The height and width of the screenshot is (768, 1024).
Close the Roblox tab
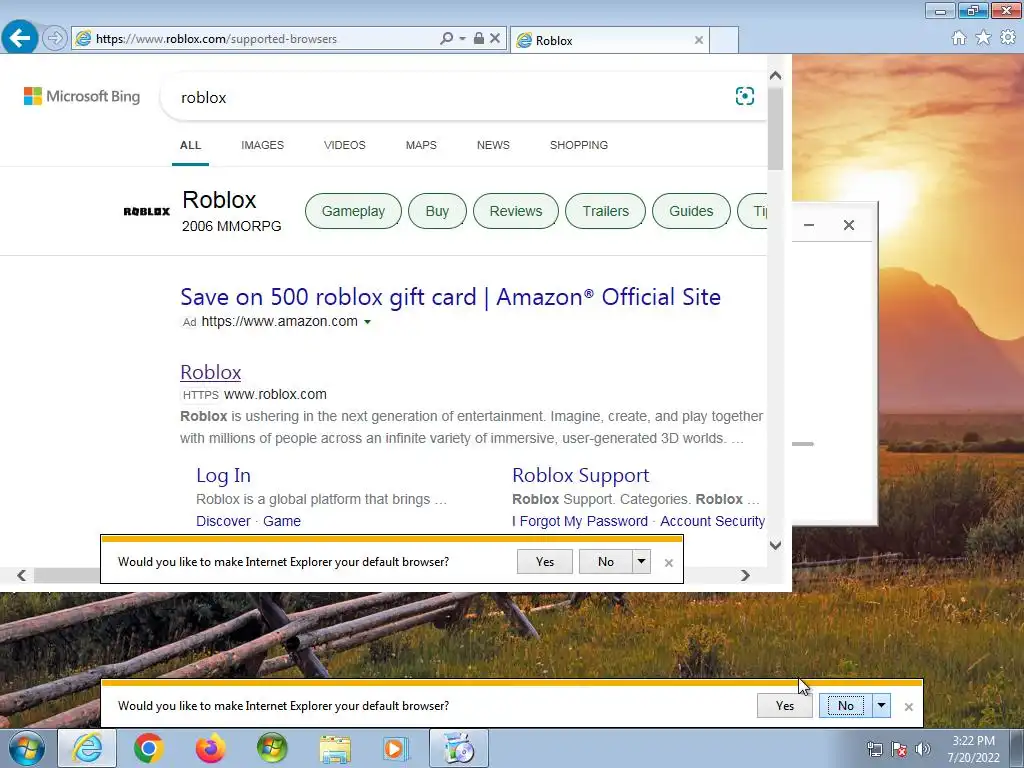coord(699,40)
